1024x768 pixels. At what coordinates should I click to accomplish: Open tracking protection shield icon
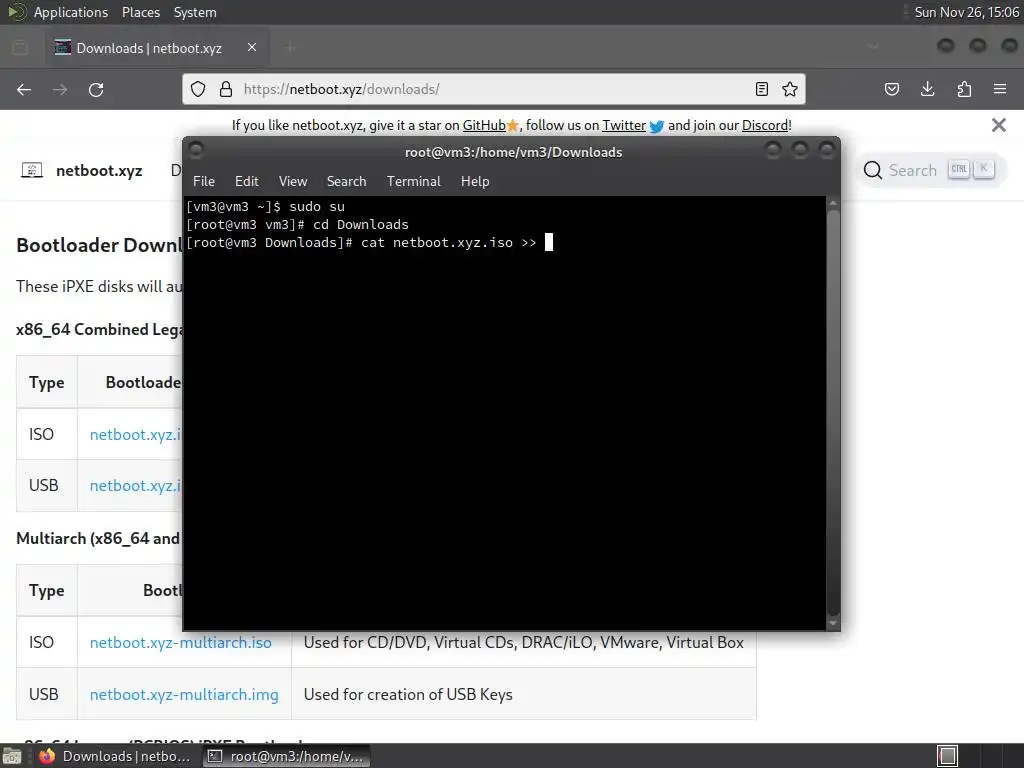pos(198,89)
